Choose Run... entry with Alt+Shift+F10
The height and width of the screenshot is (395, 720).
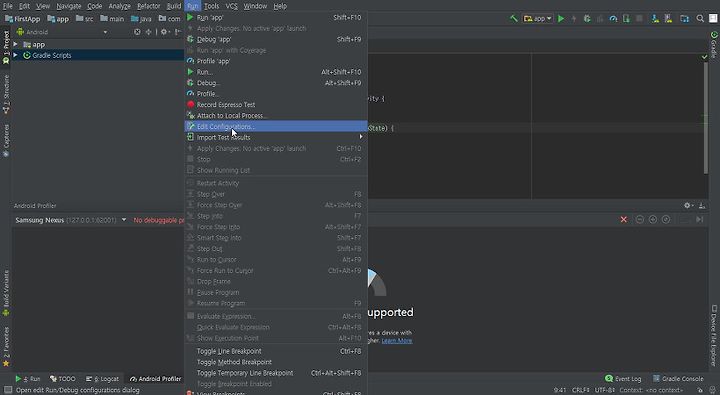[276, 72]
